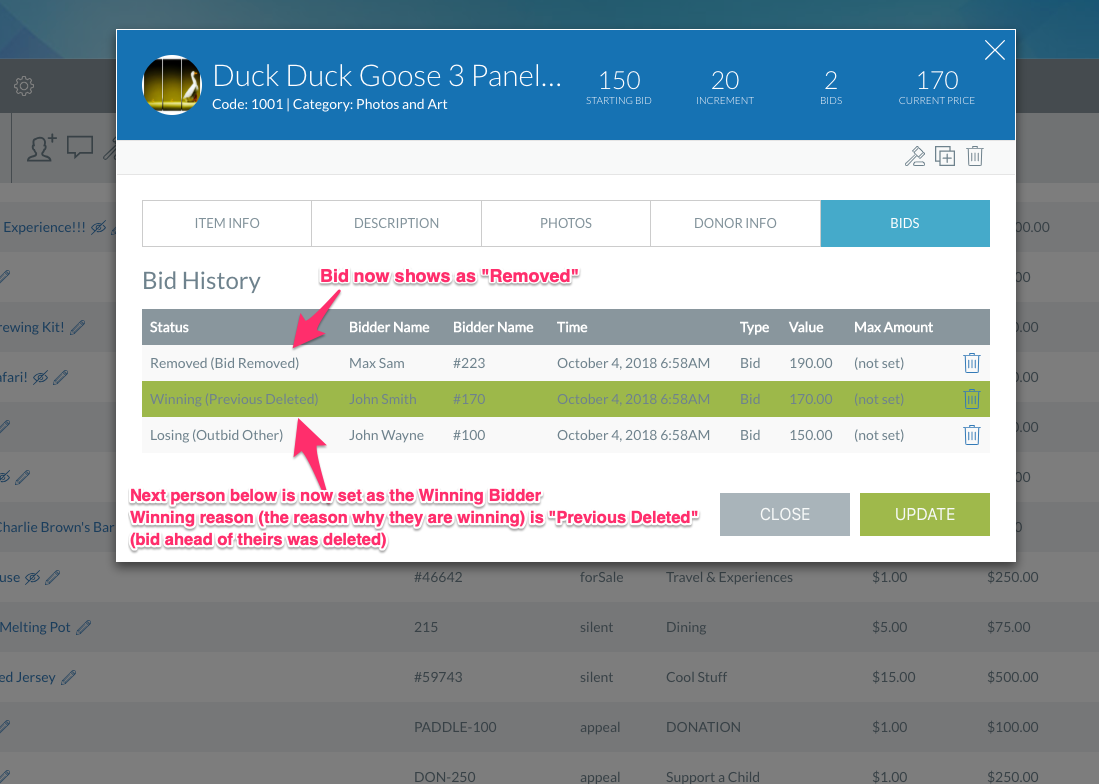The image size is (1099, 784).
Task: Toggle hidden eye icon beside Safari item
Action: (41, 378)
